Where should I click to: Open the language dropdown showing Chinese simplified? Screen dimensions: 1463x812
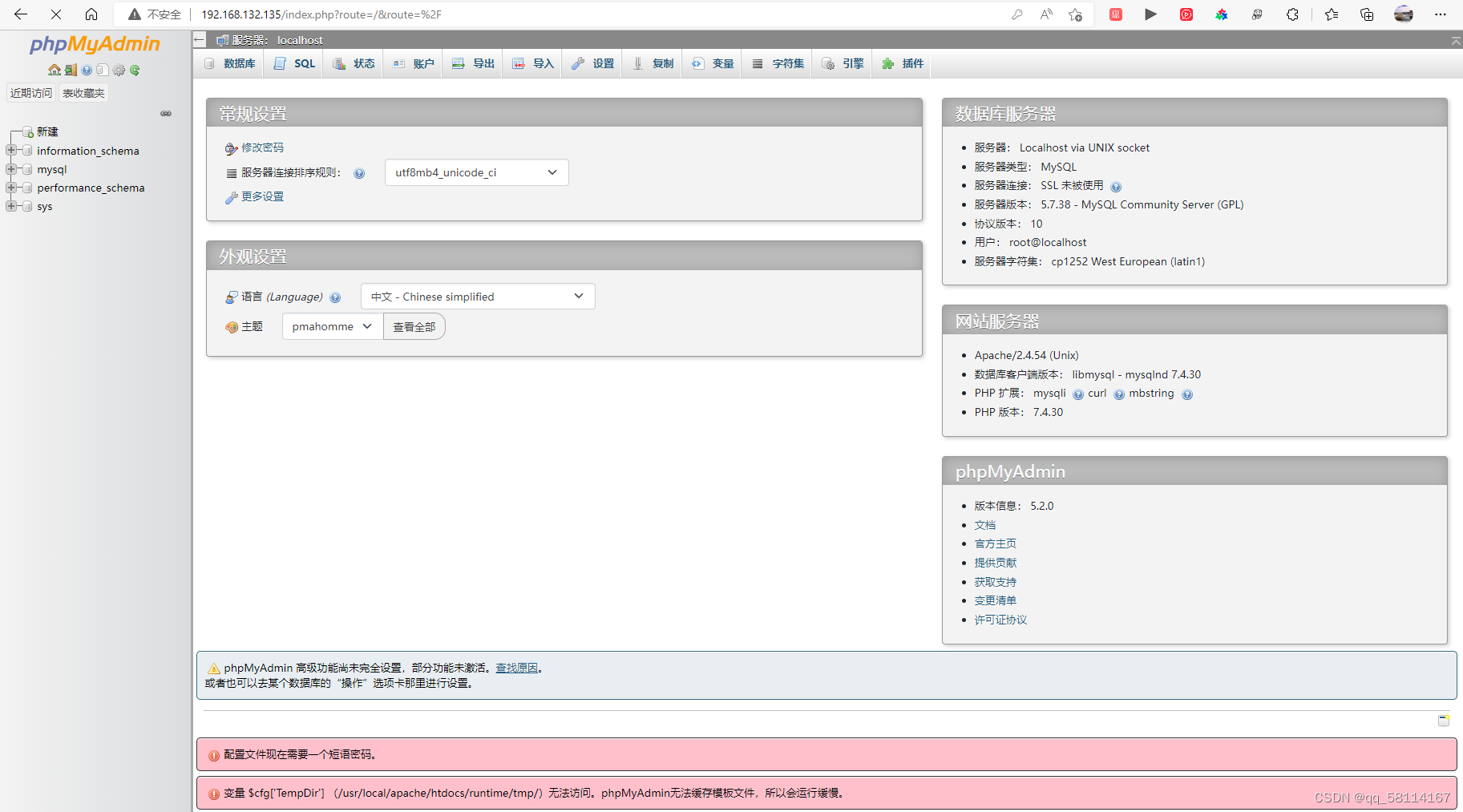(x=478, y=297)
